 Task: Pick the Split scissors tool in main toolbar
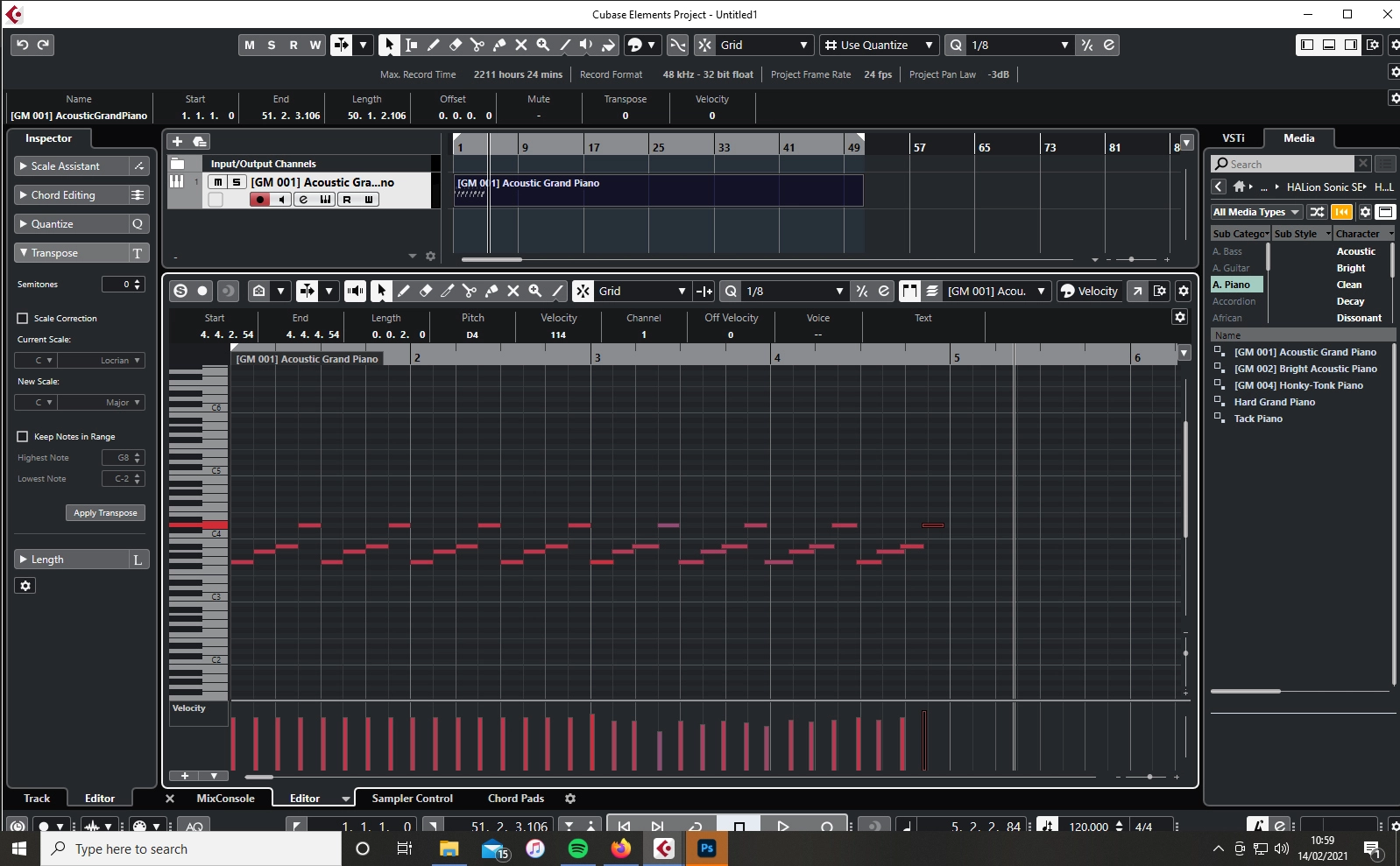coord(477,45)
